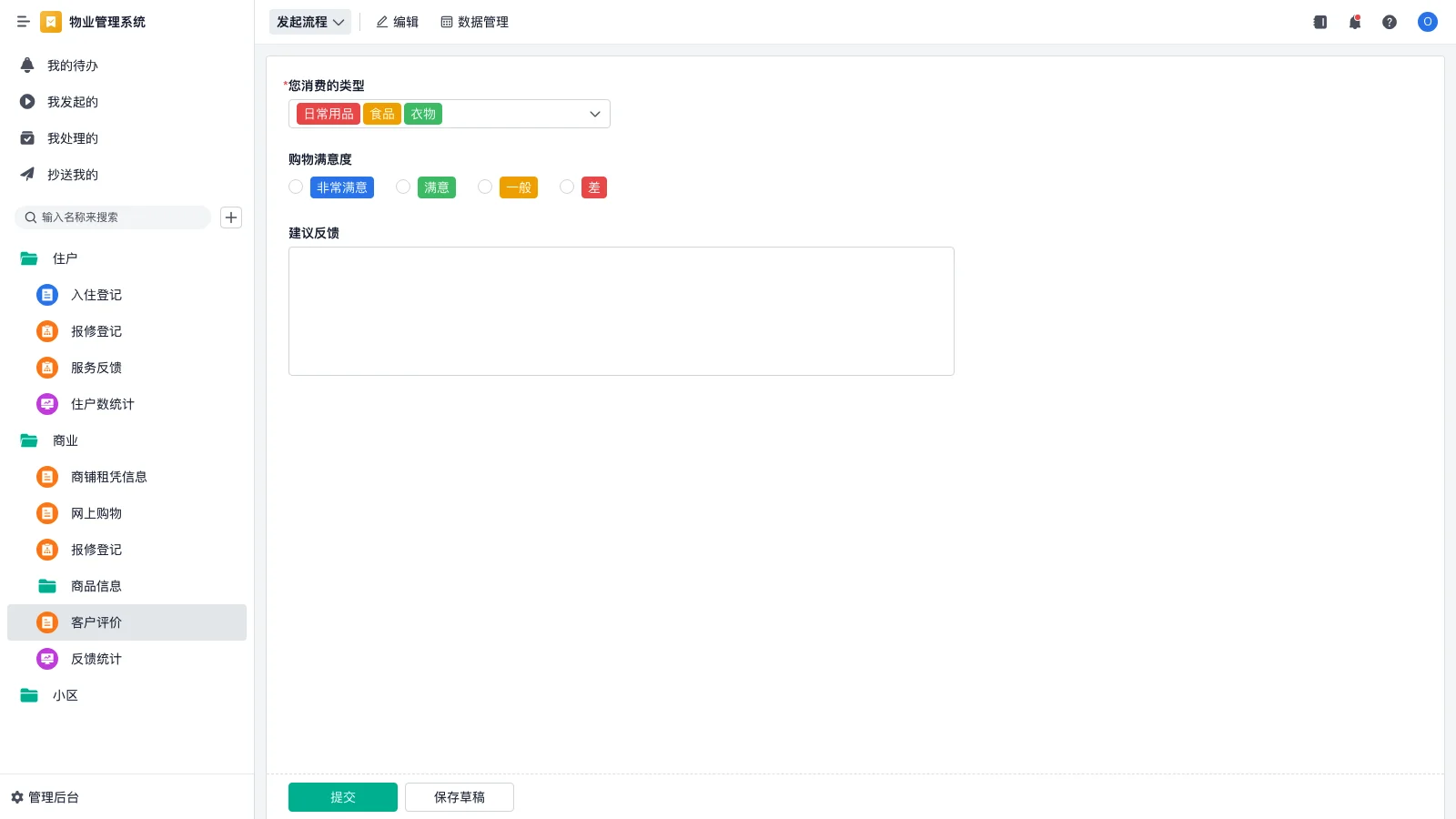Click the help question mark icon
The image size is (1456, 819).
[x=1390, y=22]
